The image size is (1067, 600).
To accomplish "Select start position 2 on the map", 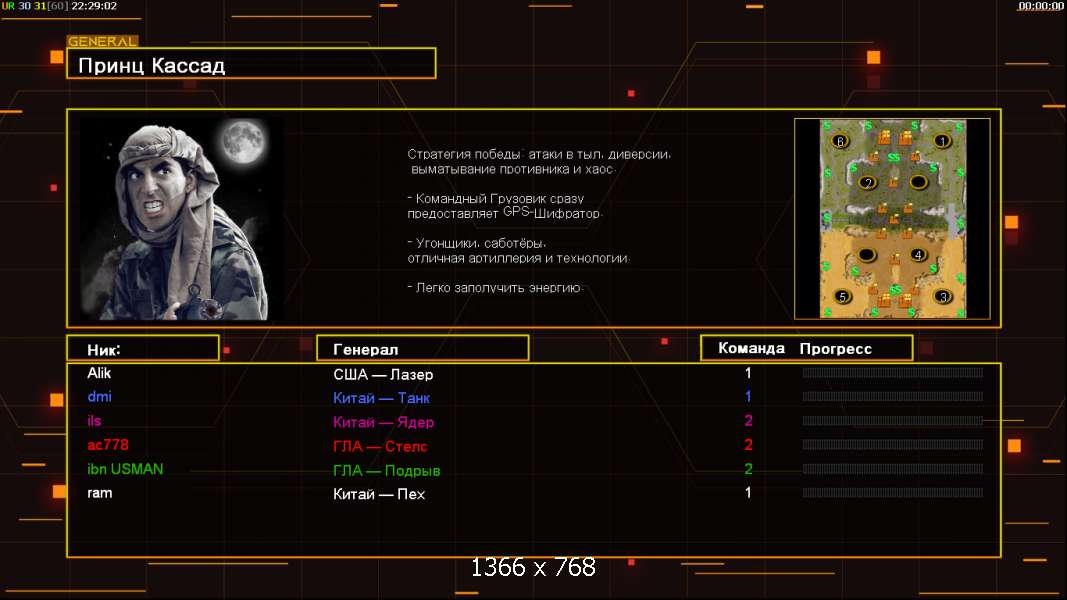I will click(x=868, y=182).
